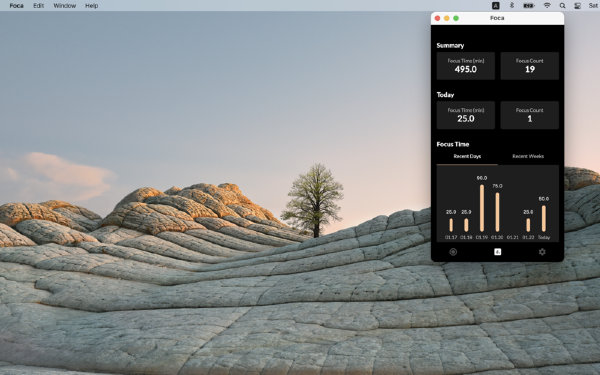Click the Bluetooth icon in menu bar
600x375 pixels.
(x=512, y=5)
